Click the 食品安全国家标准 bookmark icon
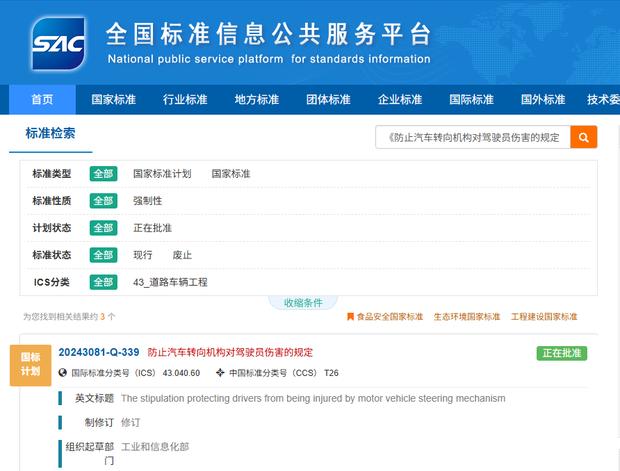Viewport: 620px width, 471px height. pos(350,317)
